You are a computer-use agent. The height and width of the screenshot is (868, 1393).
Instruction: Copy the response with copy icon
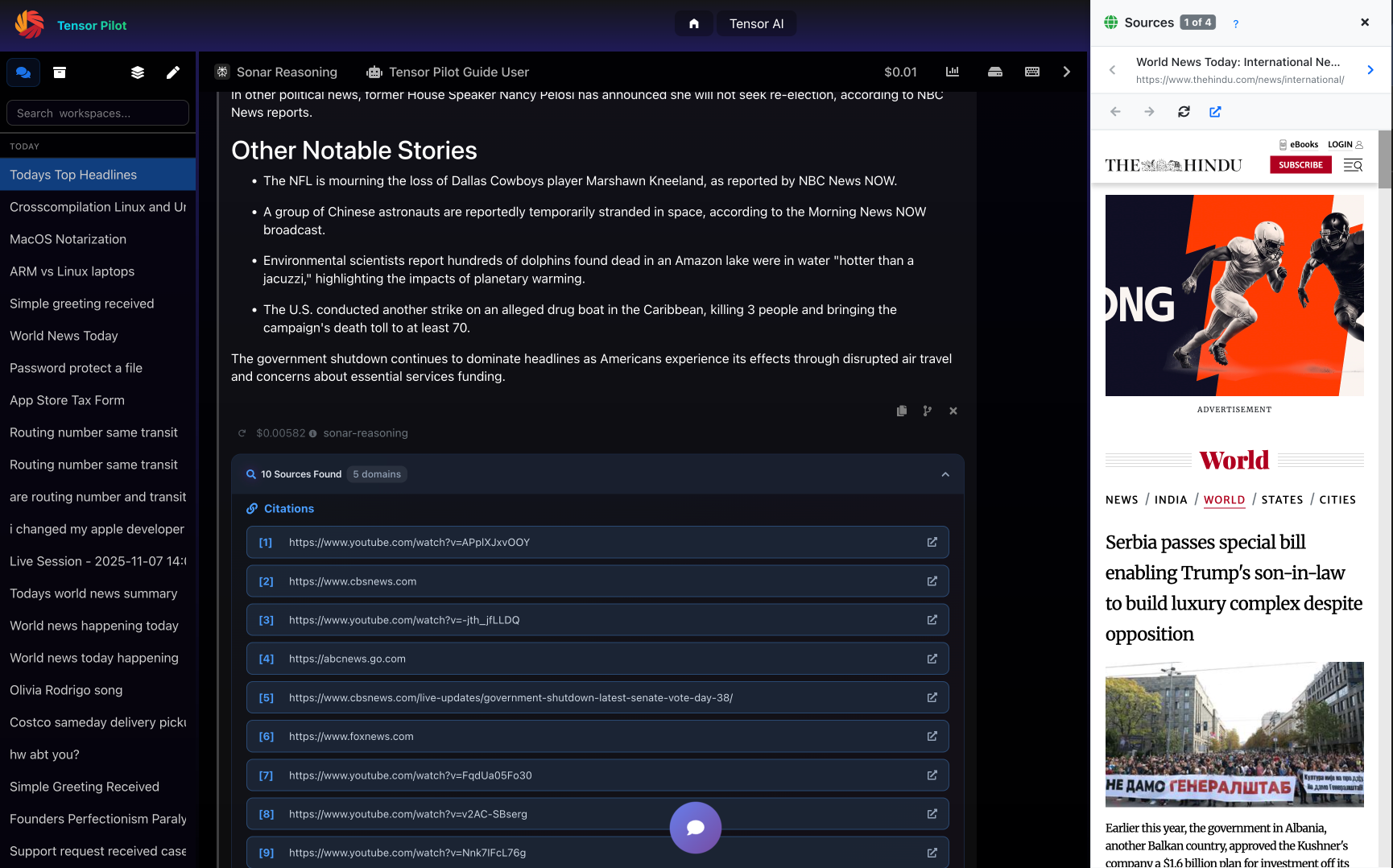click(902, 411)
